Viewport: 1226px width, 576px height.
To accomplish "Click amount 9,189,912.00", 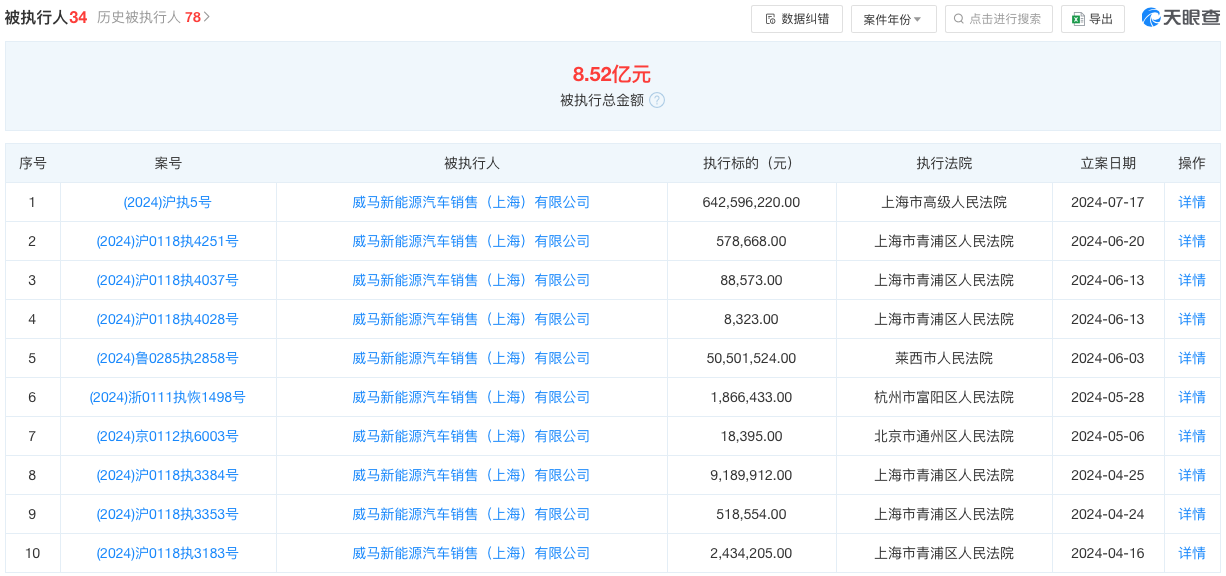I will point(751,475).
